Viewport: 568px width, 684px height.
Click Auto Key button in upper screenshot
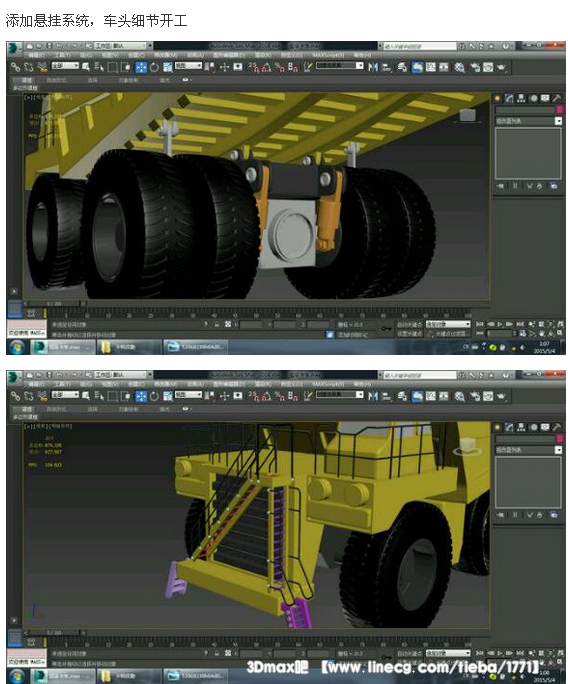click(409, 324)
